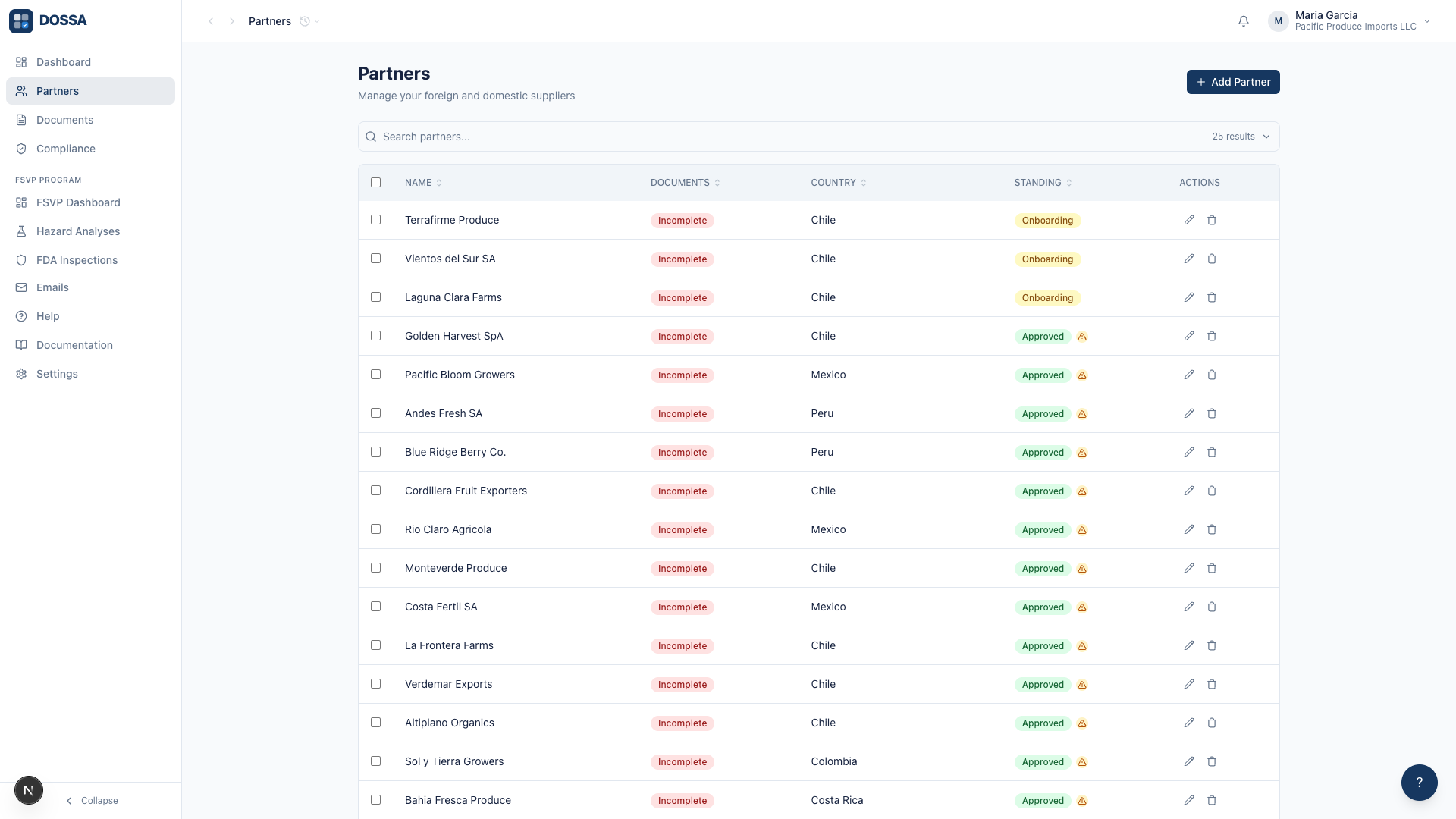This screenshot has height=819, width=1456.
Task: Open the 25 results dropdown
Action: coord(1241,136)
